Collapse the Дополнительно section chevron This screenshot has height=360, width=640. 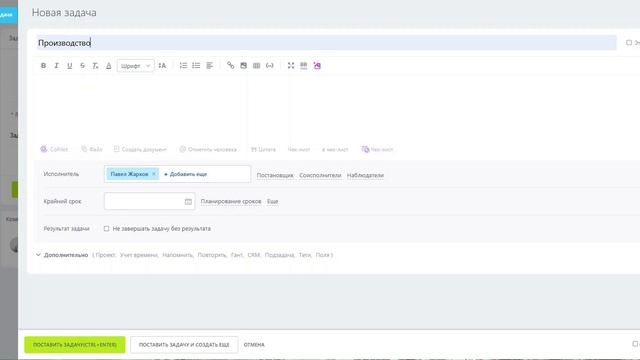38,255
